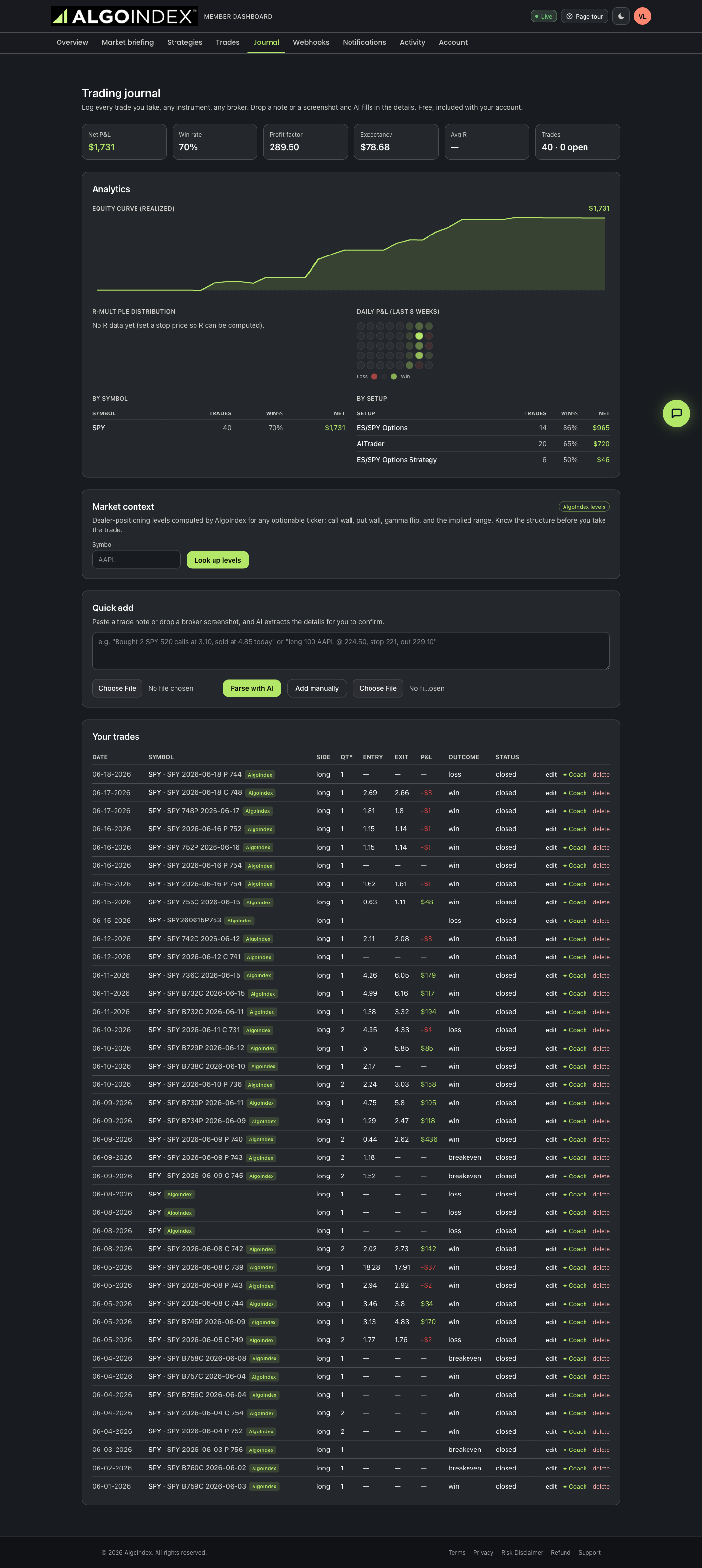Click the Symbol input field with AAPL placeholder
The width and height of the screenshot is (702, 1568).
click(x=136, y=559)
